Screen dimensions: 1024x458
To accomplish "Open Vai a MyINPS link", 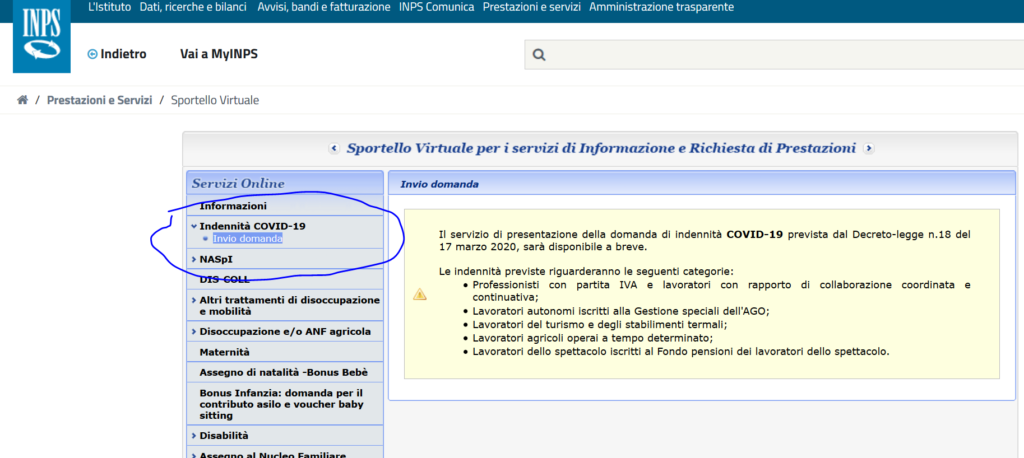I will point(218,54).
